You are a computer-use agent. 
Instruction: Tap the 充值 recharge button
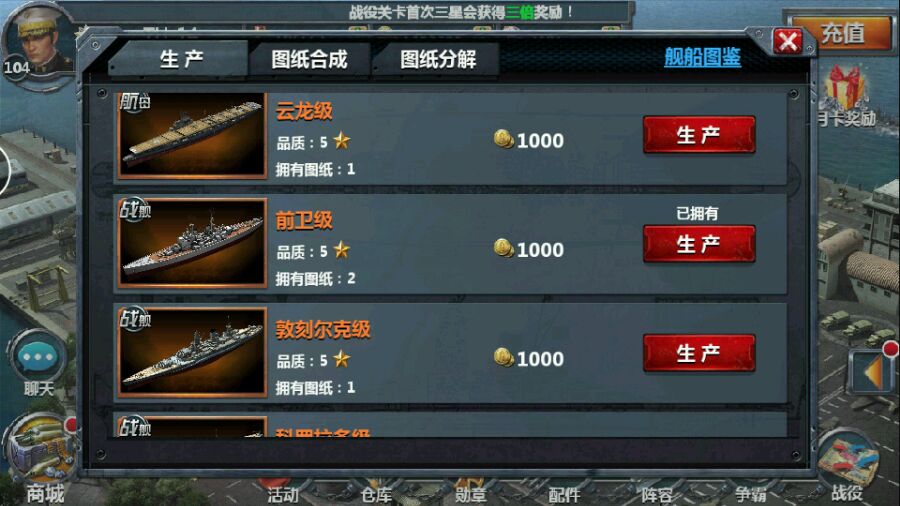pos(842,34)
